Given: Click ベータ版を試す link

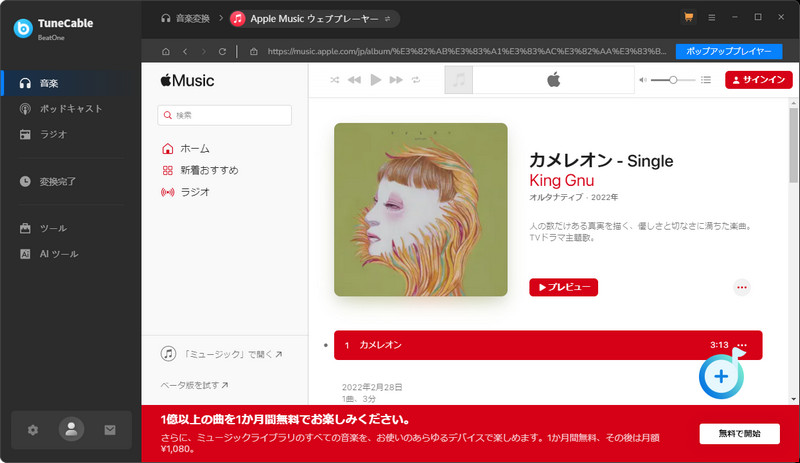Looking at the screenshot, I should [194, 385].
